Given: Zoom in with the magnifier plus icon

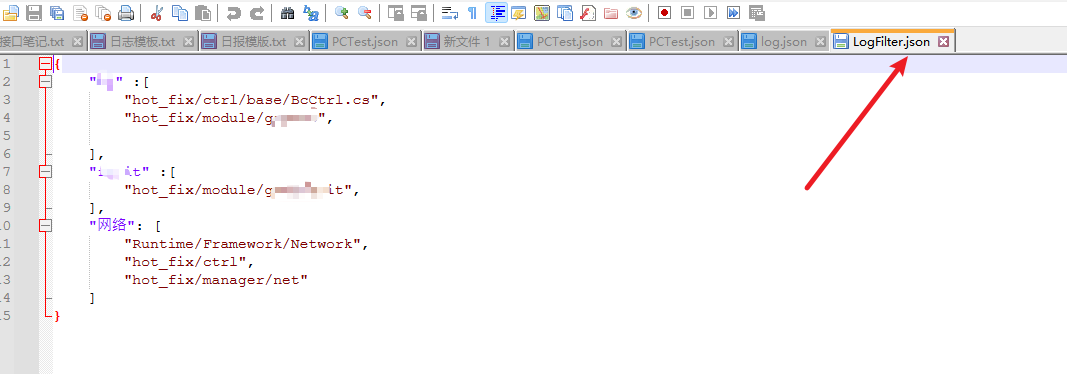Looking at the screenshot, I should [x=342, y=12].
